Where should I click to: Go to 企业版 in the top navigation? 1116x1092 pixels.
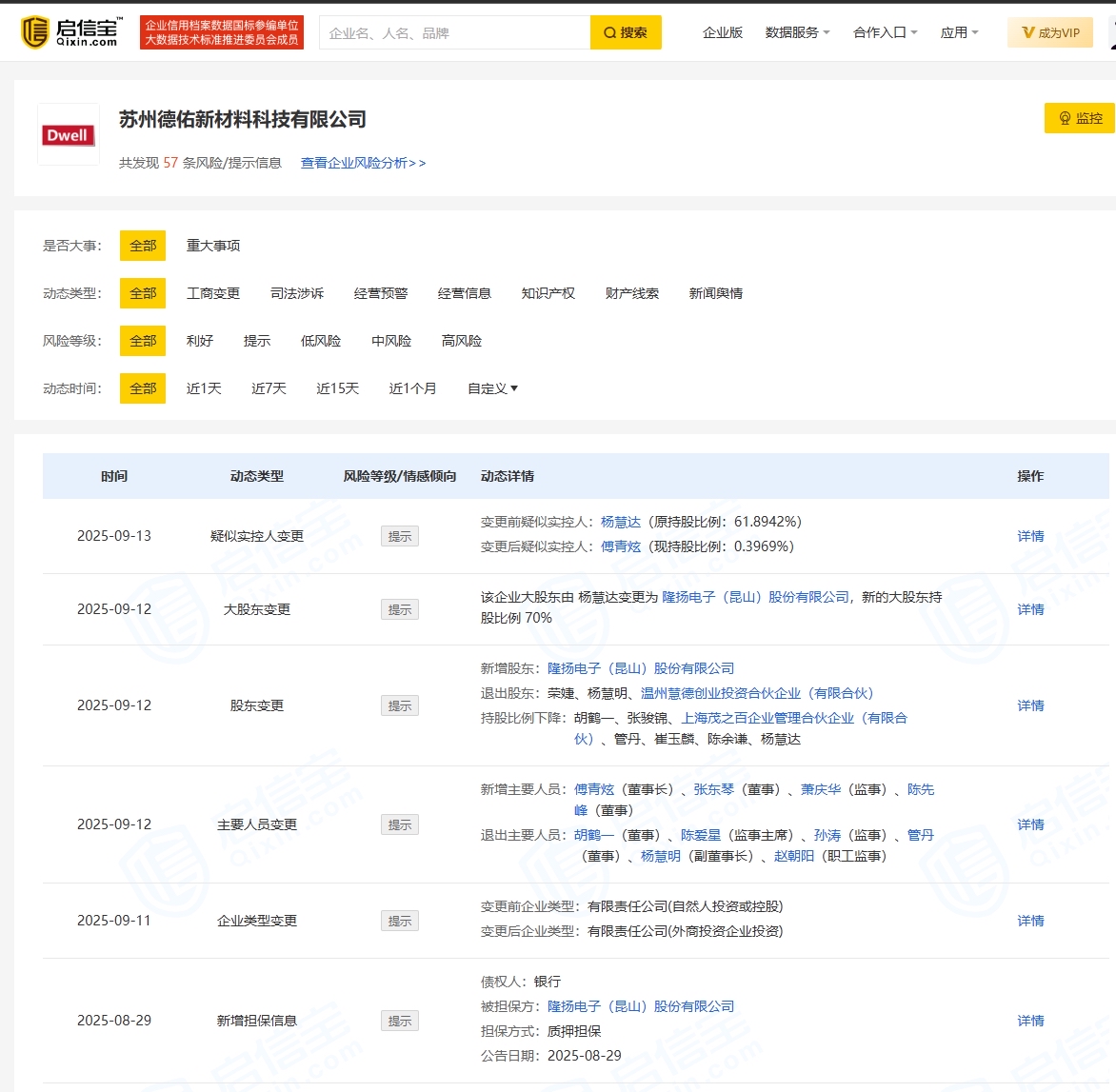tap(722, 32)
